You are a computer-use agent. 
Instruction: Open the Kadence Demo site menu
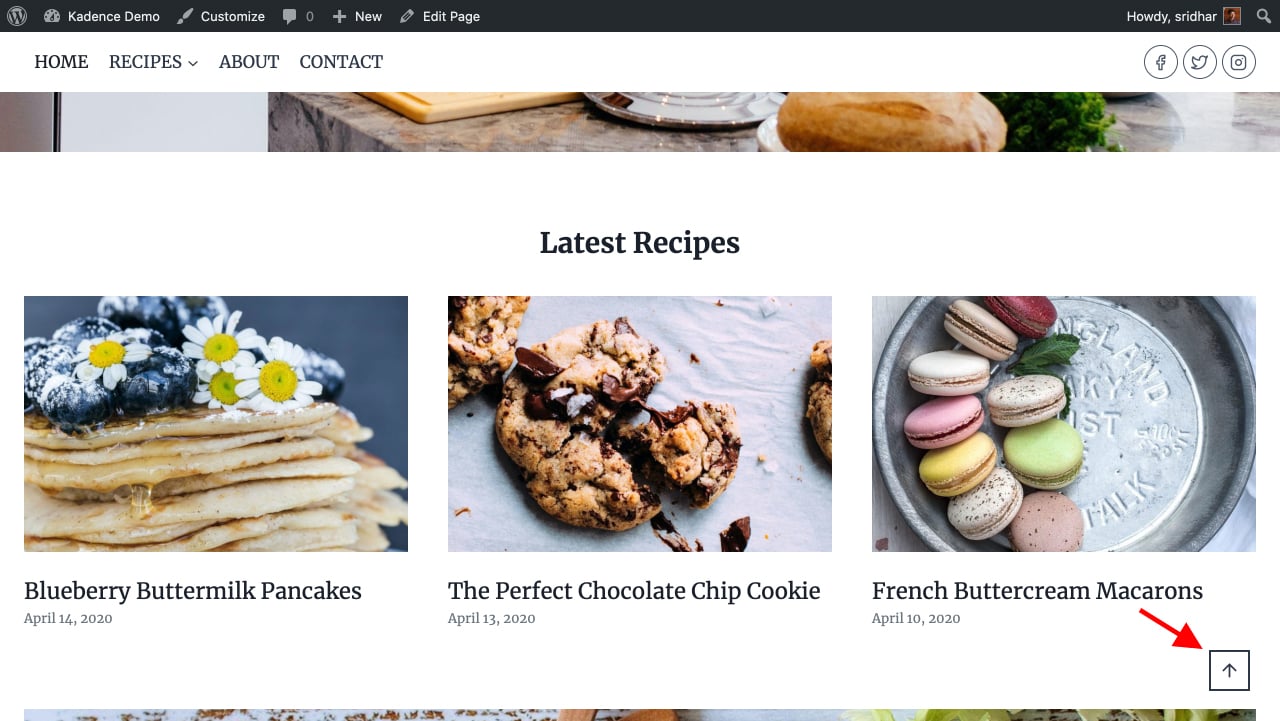pos(102,16)
